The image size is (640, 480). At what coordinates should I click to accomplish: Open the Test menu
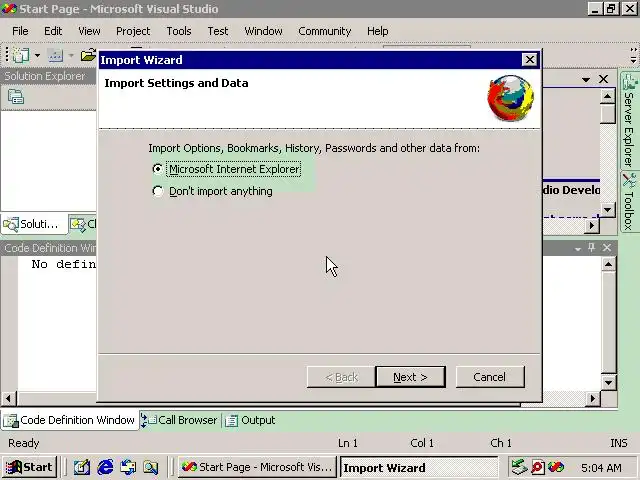(218, 31)
